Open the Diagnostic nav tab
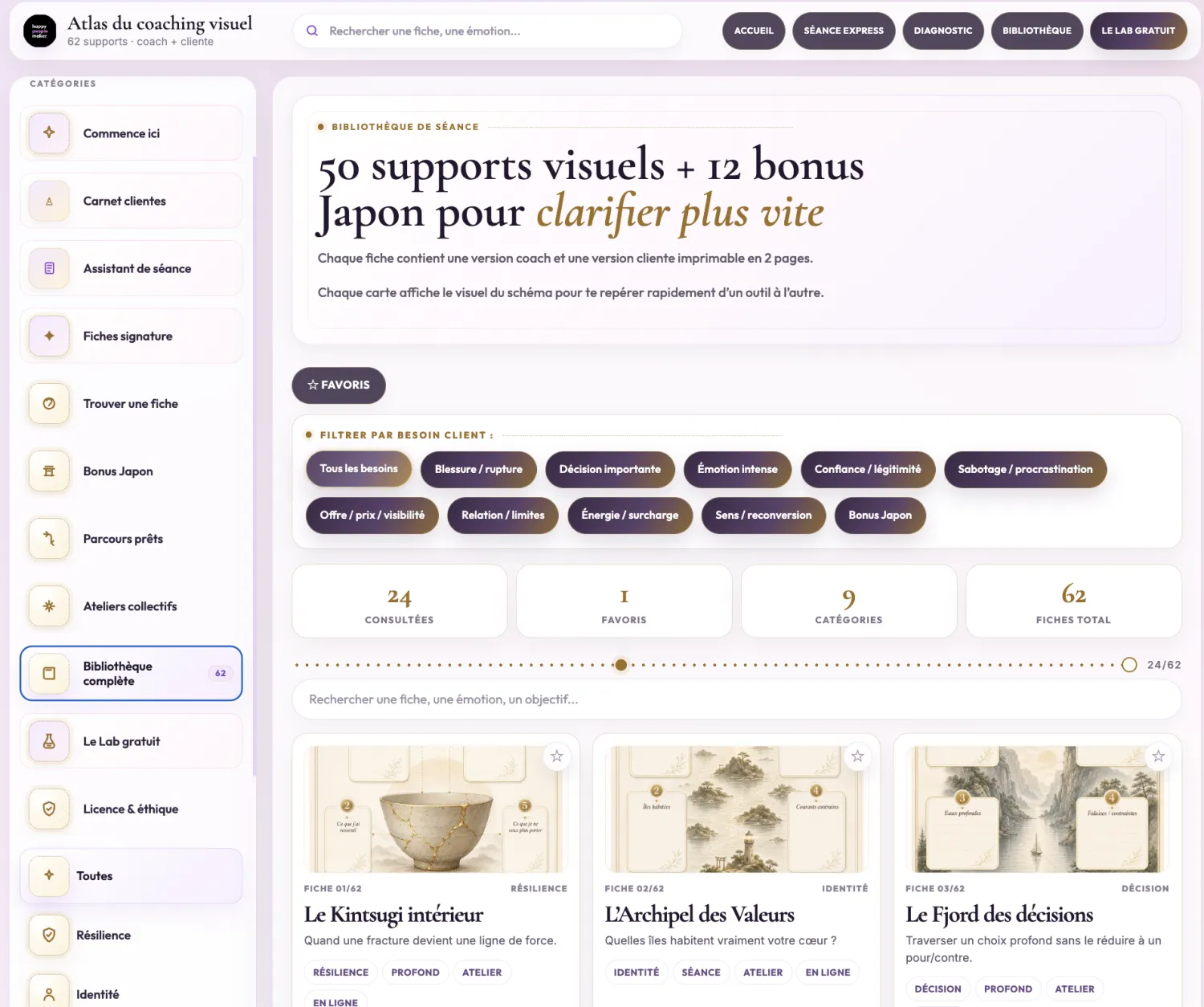Image resolution: width=1204 pixels, height=1007 pixels. 943,31
